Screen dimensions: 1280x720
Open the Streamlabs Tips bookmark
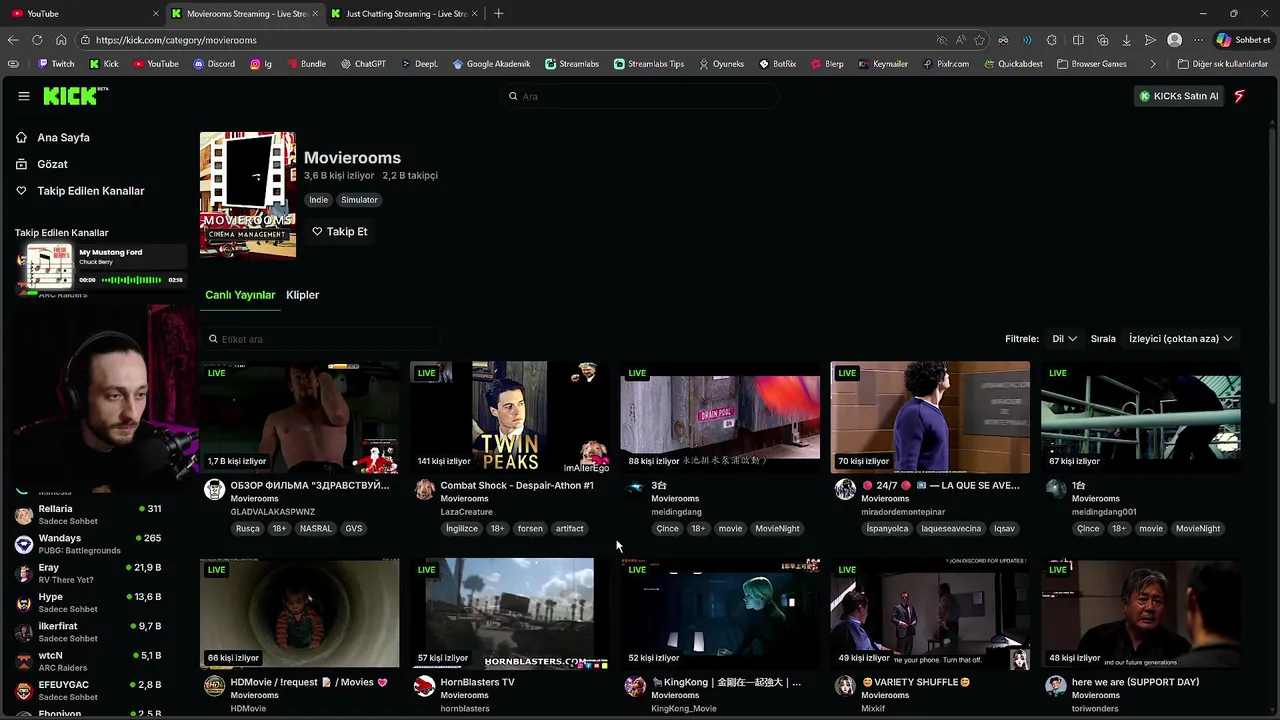click(x=649, y=64)
